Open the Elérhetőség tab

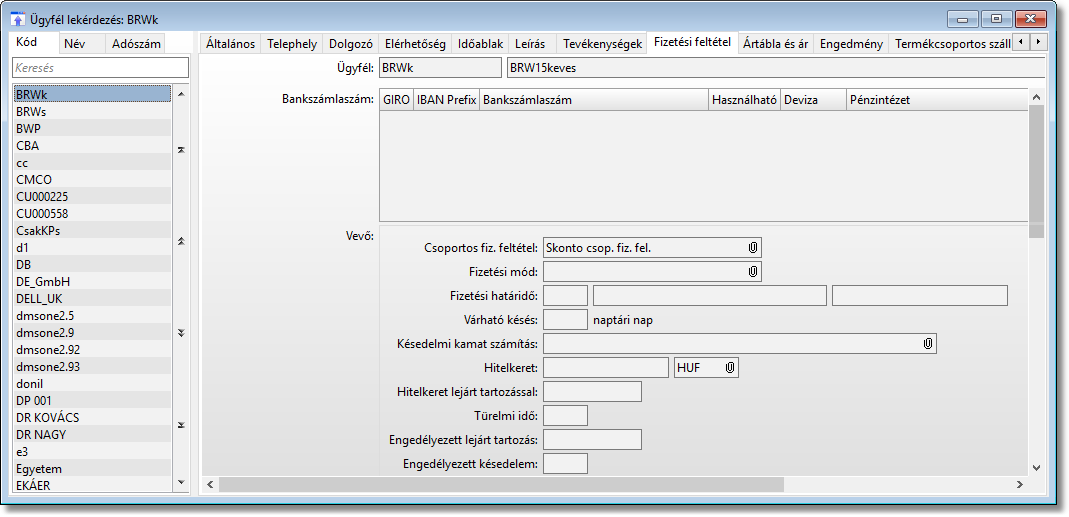coord(415,44)
